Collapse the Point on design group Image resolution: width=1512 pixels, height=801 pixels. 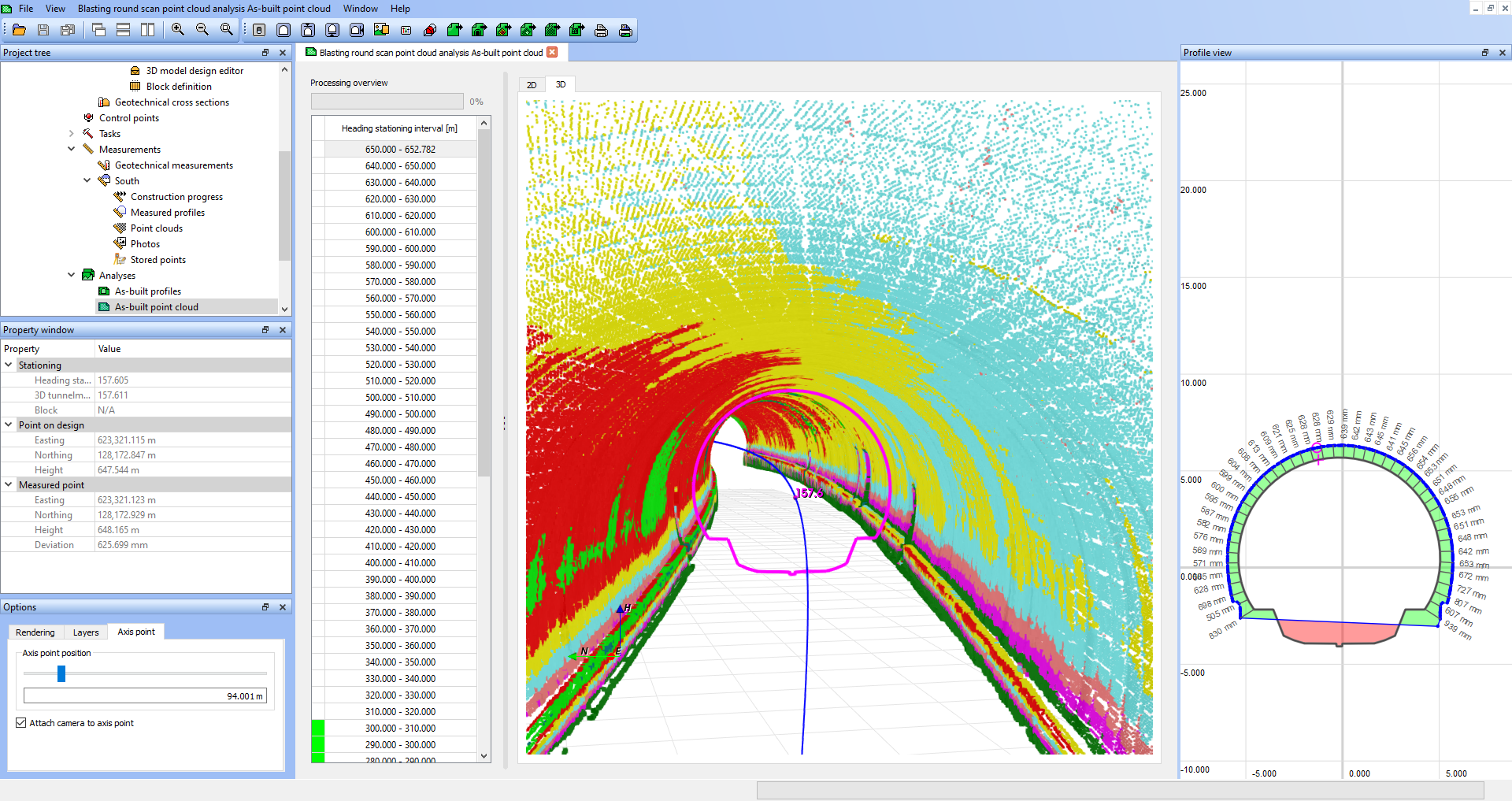point(9,425)
